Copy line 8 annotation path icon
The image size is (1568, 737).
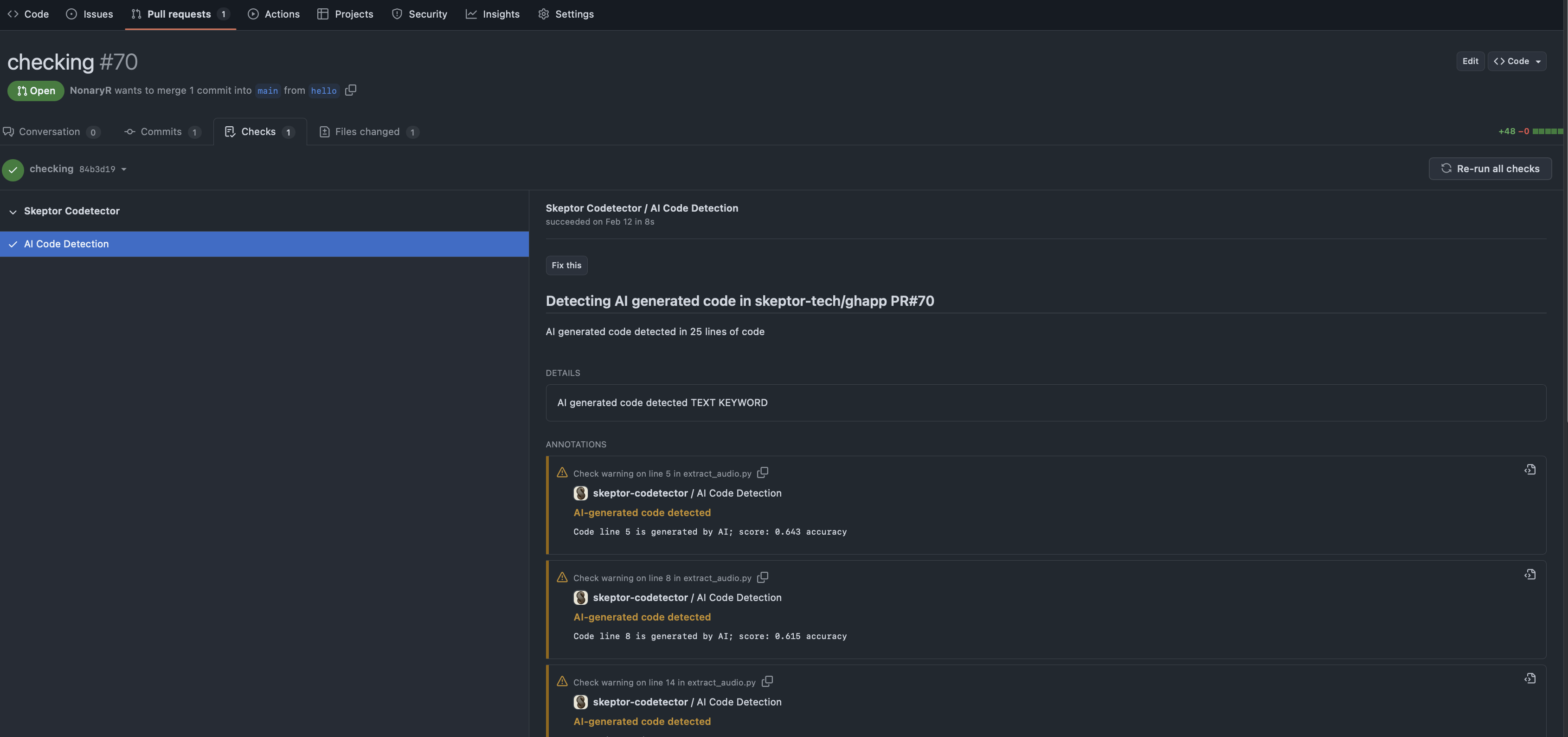pyautogui.click(x=763, y=577)
